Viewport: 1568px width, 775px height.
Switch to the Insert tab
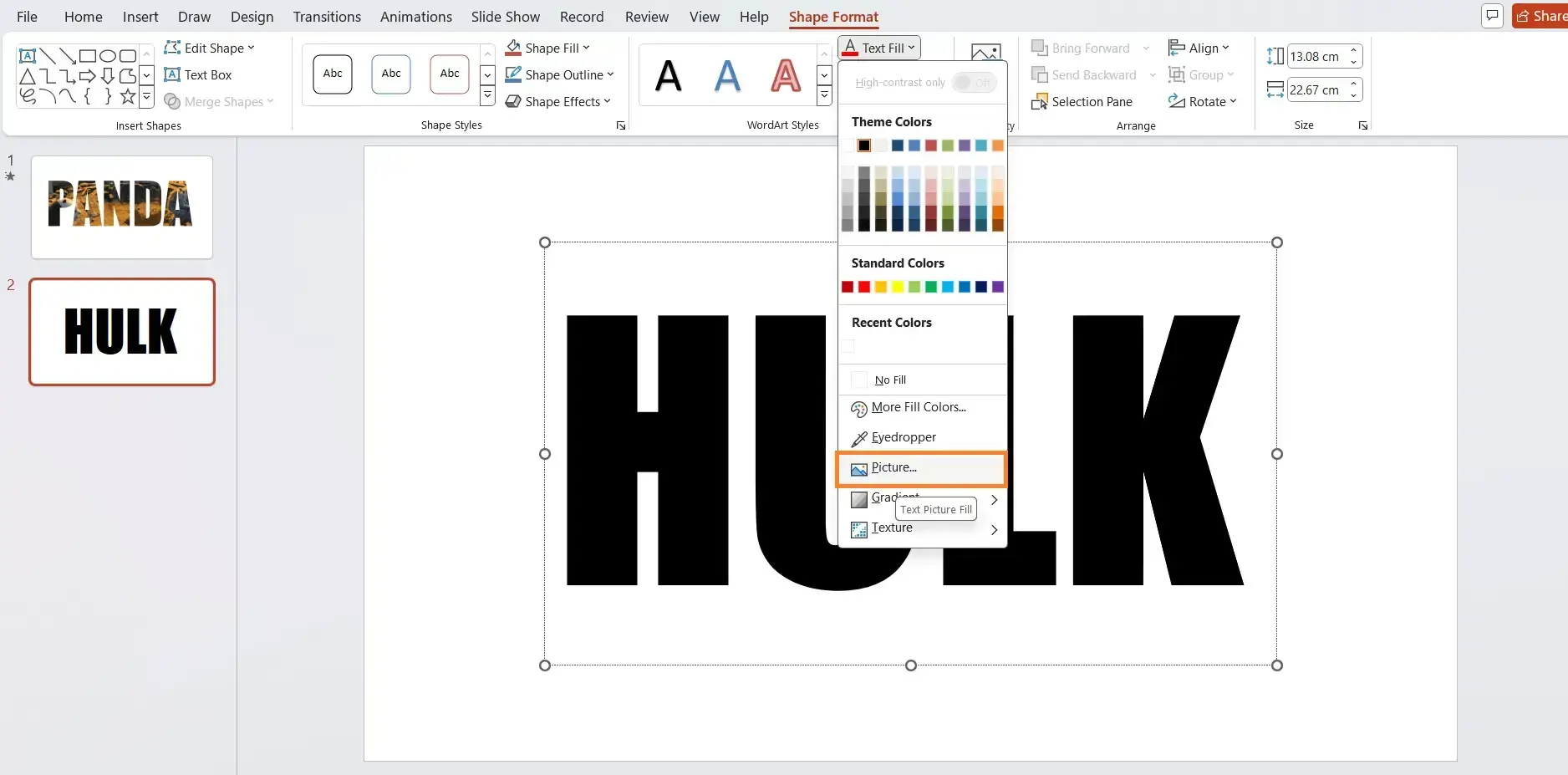(x=140, y=17)
